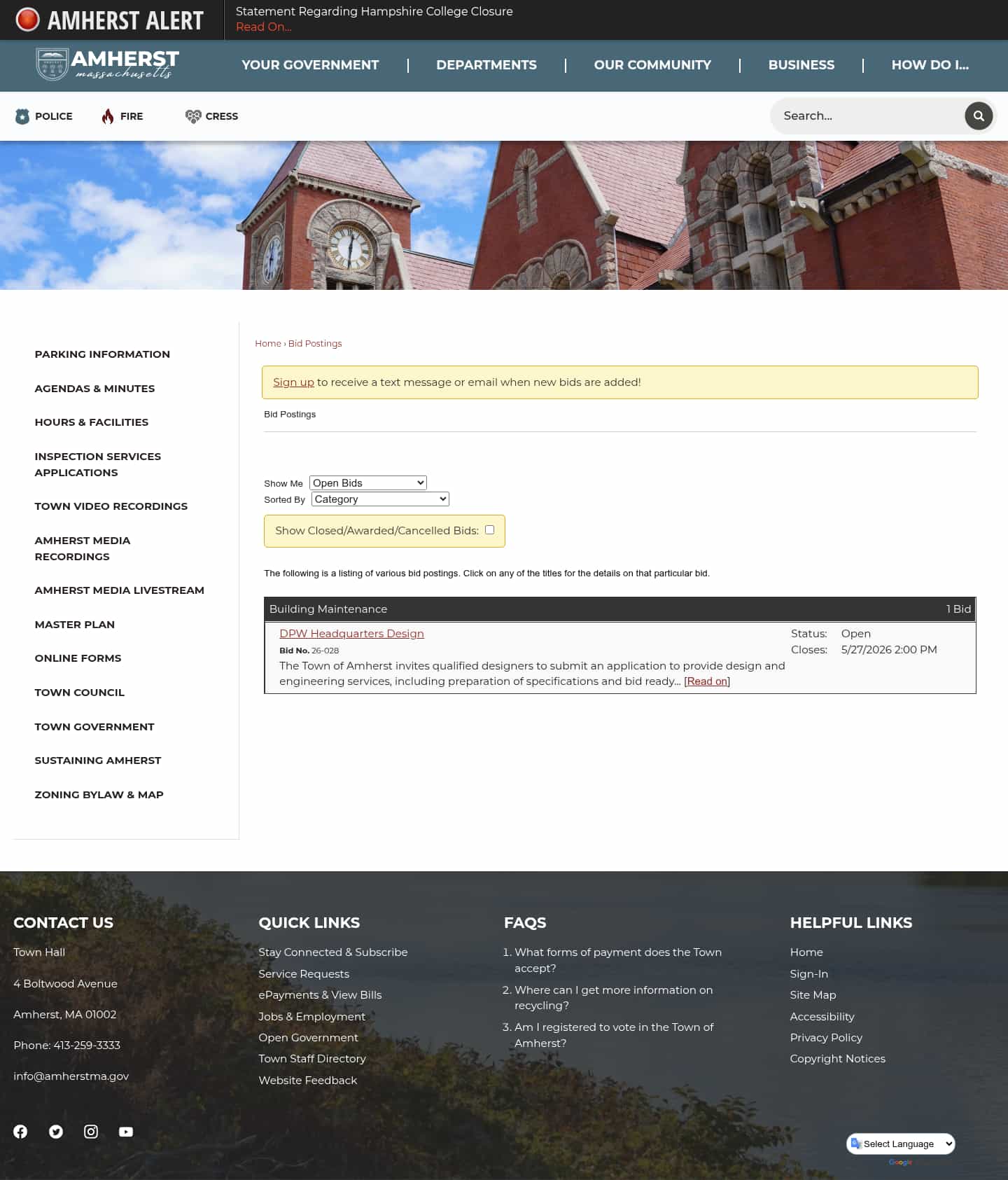
Task: Open the Your Government menu
Action: pyautogui.click(x=310, y=65)
